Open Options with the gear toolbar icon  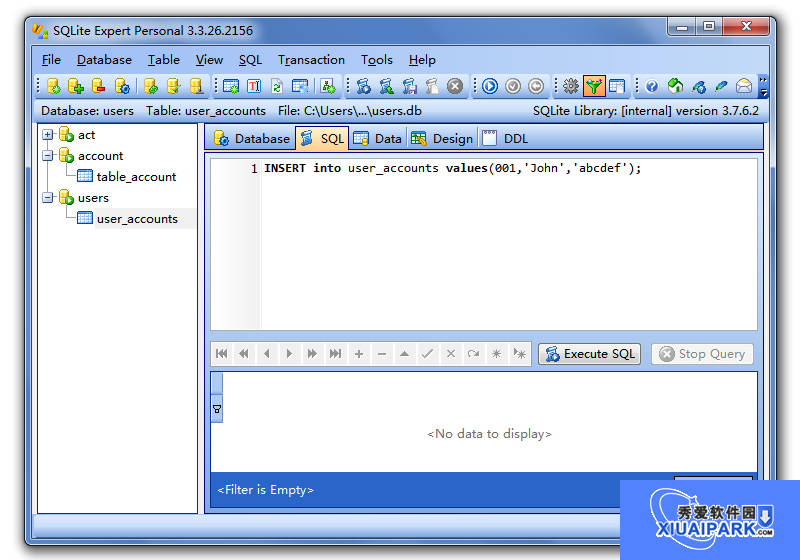tap(570, 86)
